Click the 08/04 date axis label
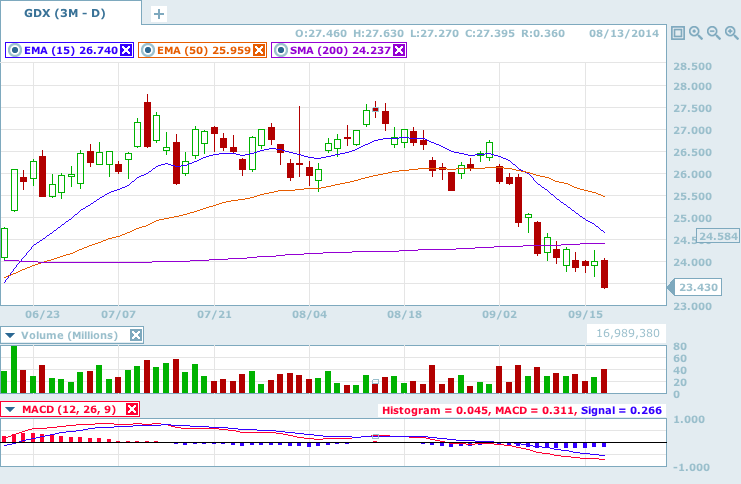Screen dimensions: 741x484 click(x=310, y=314)
